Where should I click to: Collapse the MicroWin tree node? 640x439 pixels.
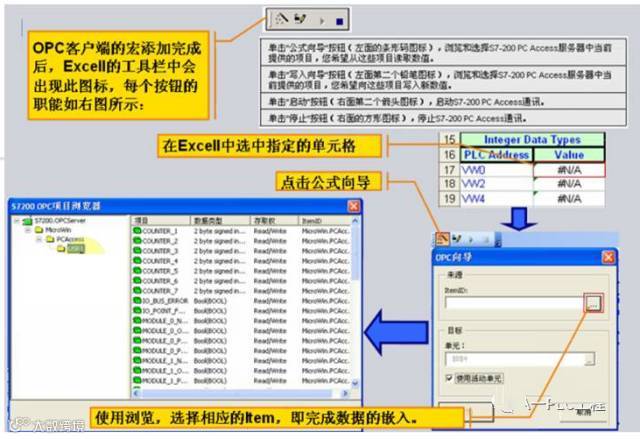pyautogui.click(x=28, y=231)
